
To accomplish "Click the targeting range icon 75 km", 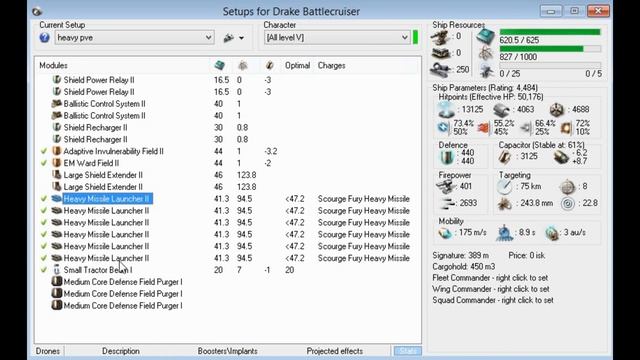I will click(505, 187).
